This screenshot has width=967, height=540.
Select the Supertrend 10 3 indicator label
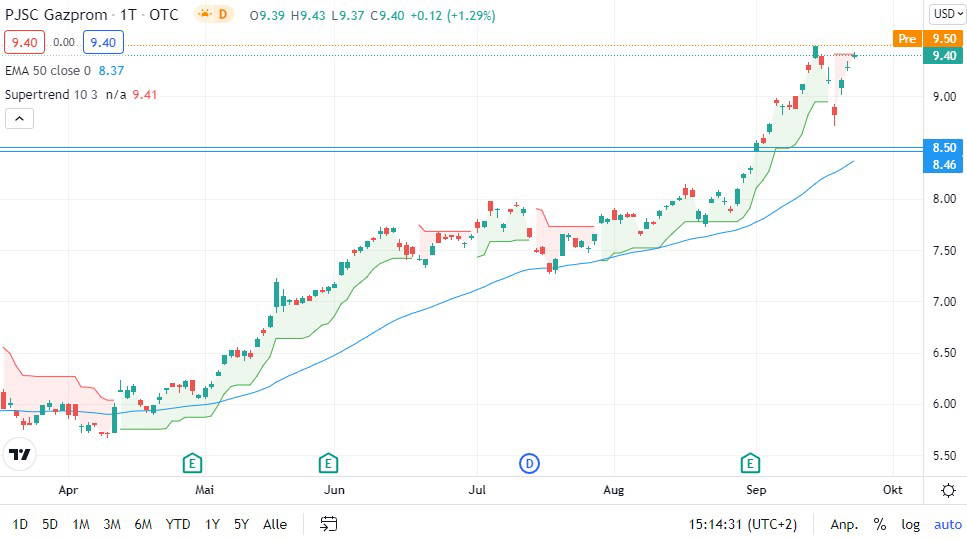coord(51,95)
